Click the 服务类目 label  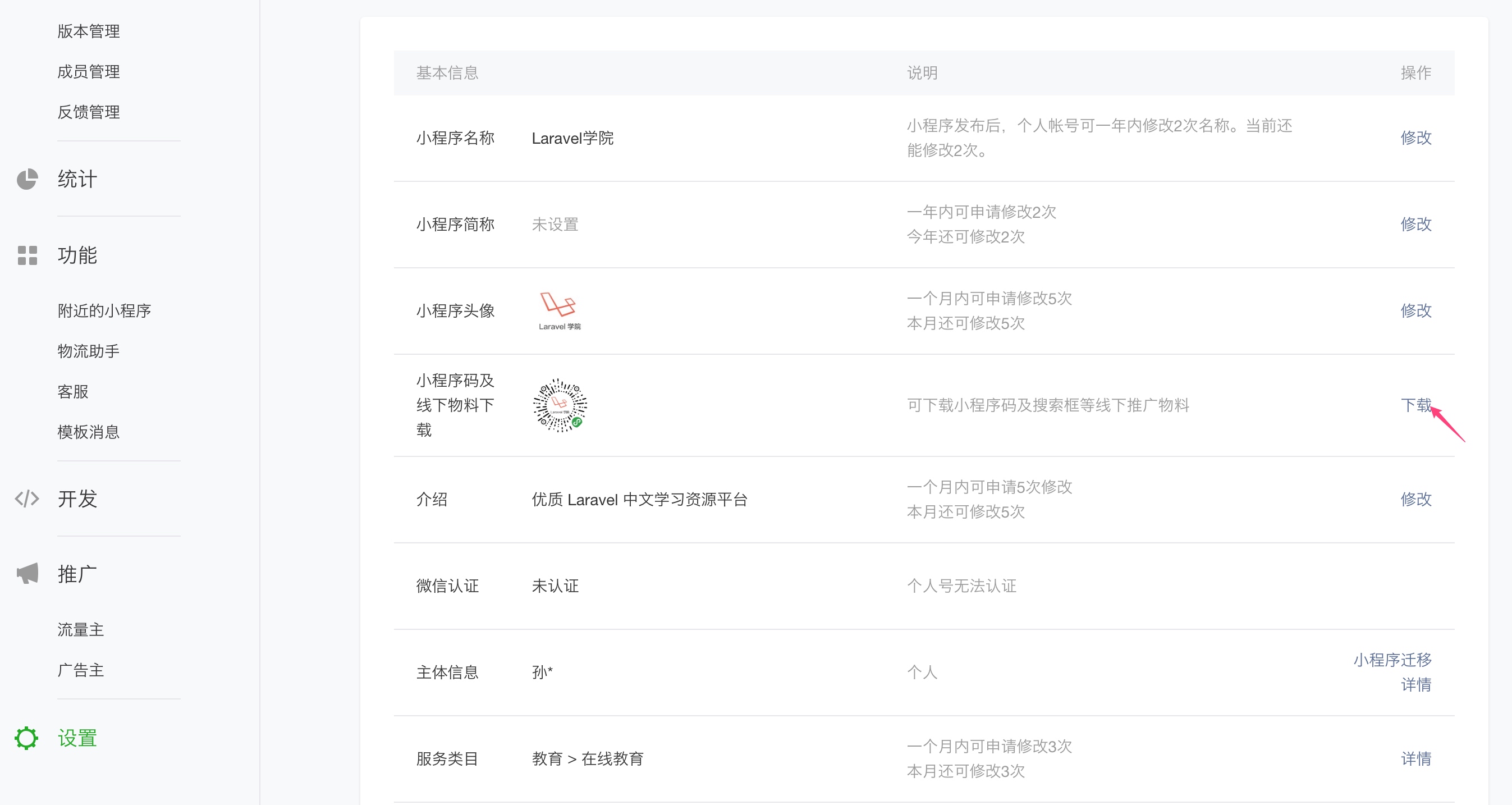pos(447,758)
